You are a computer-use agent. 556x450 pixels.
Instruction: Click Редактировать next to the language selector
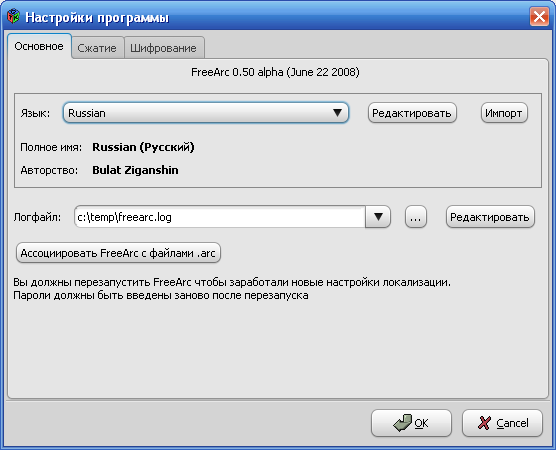tap(412, 113)
